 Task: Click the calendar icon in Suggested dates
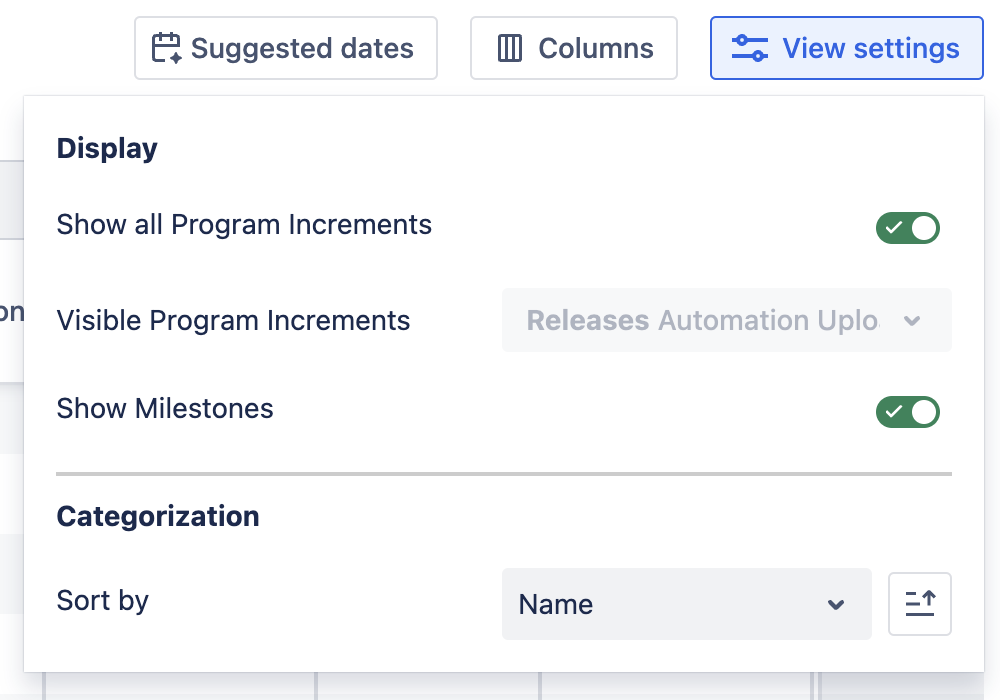(x=166, y=48)
